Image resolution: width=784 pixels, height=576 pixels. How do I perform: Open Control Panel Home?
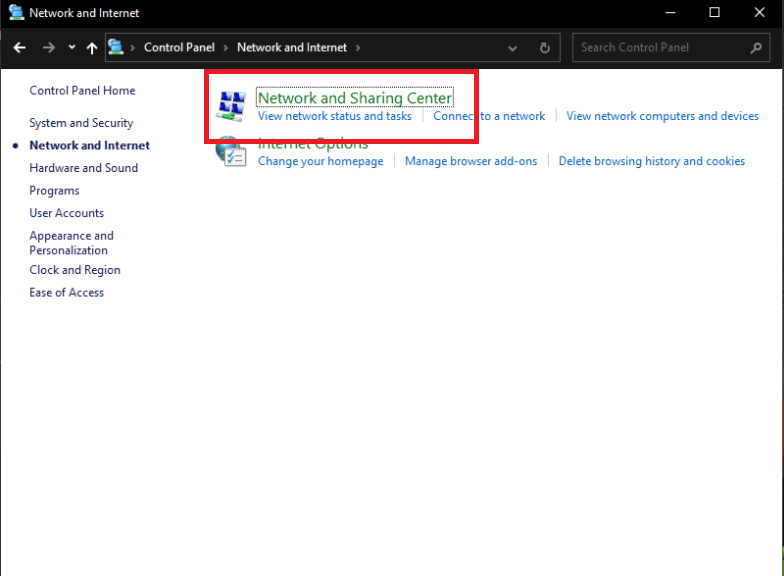coord(82,90)
